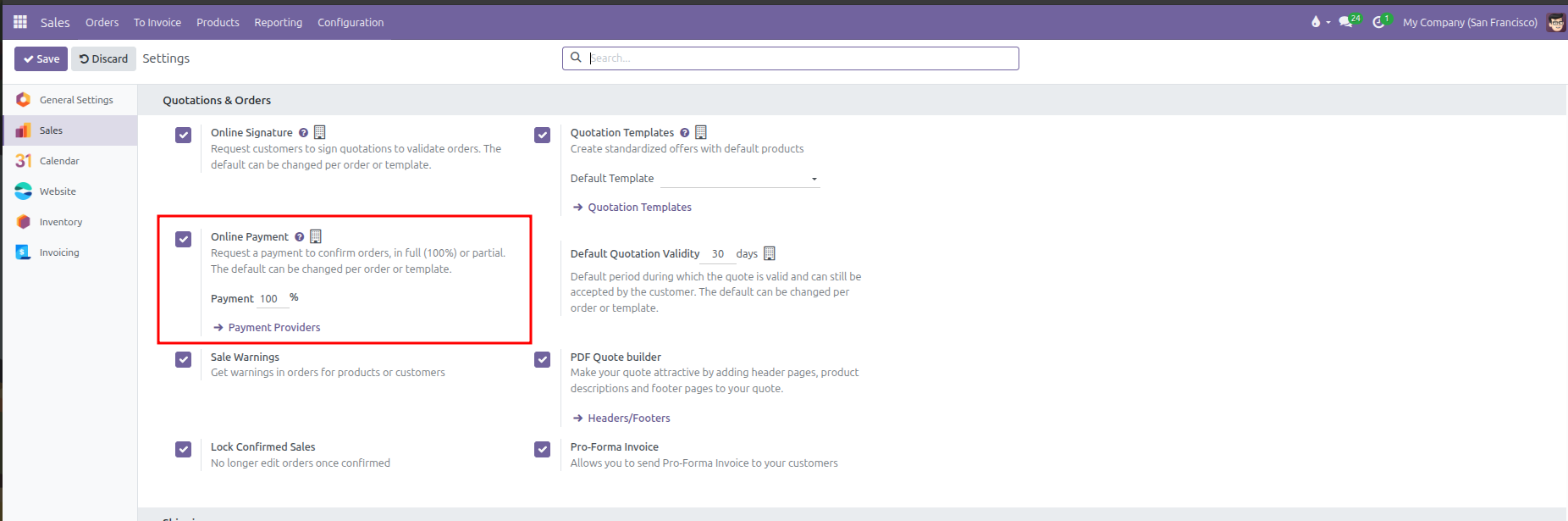Toggle the Pro-Forma Invoice checkbox
The width and height of the screenshot is (1568, 521).
543,449
